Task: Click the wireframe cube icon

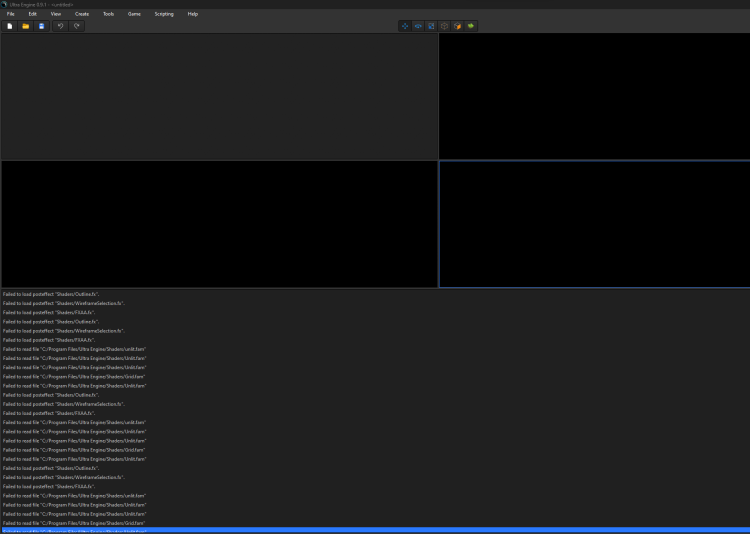Action: click(444, 26)
